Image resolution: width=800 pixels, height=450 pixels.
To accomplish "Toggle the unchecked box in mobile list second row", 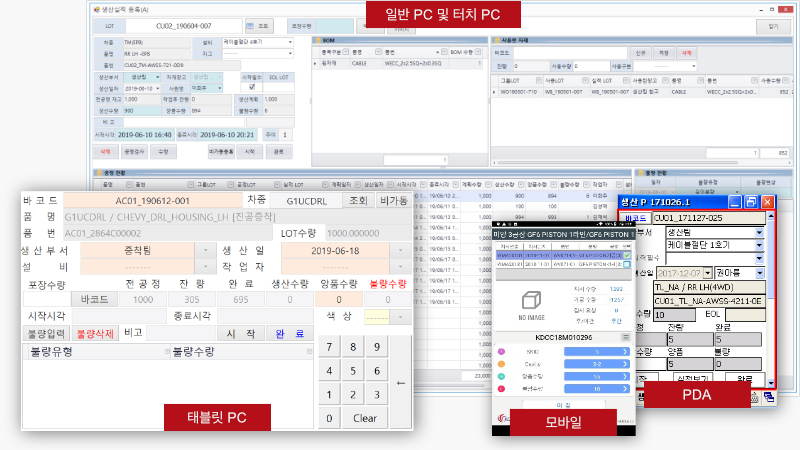I will 627,264.
